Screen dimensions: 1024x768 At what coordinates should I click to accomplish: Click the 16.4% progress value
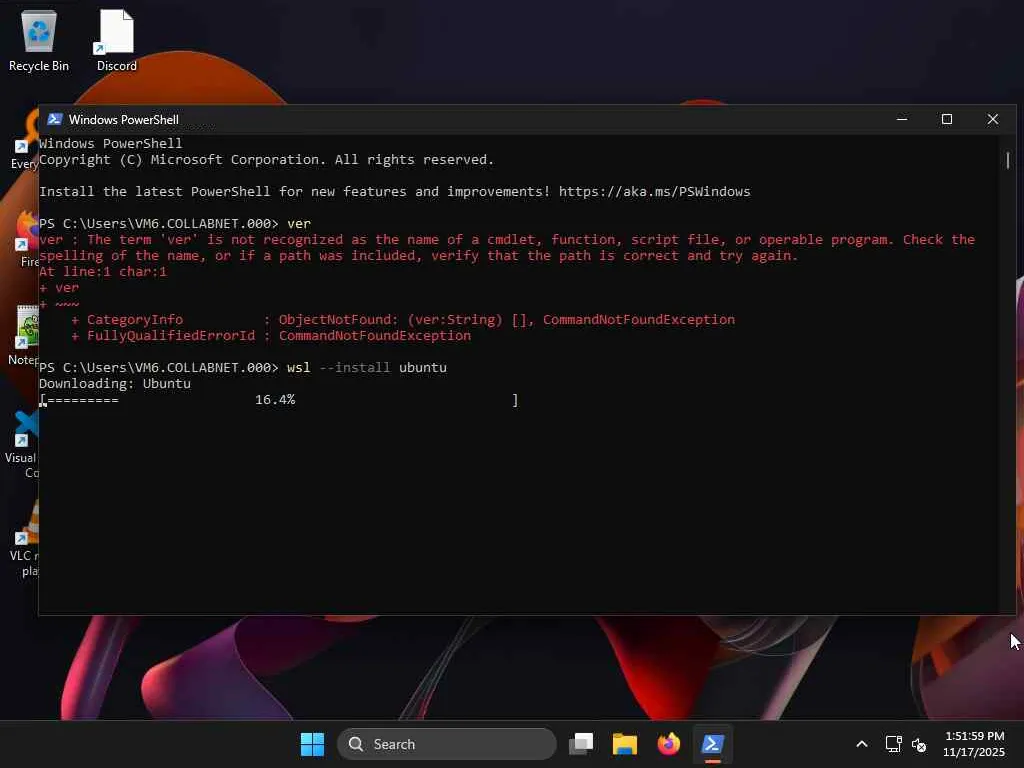(x=275, y=400)
